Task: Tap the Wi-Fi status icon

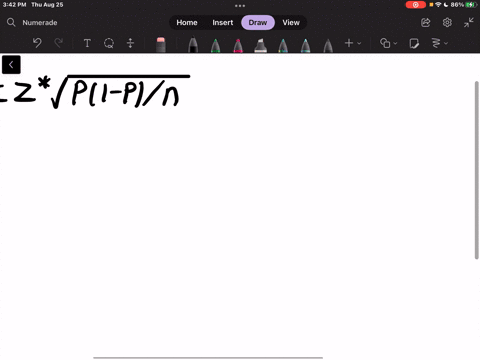Action: pos(438,5)
